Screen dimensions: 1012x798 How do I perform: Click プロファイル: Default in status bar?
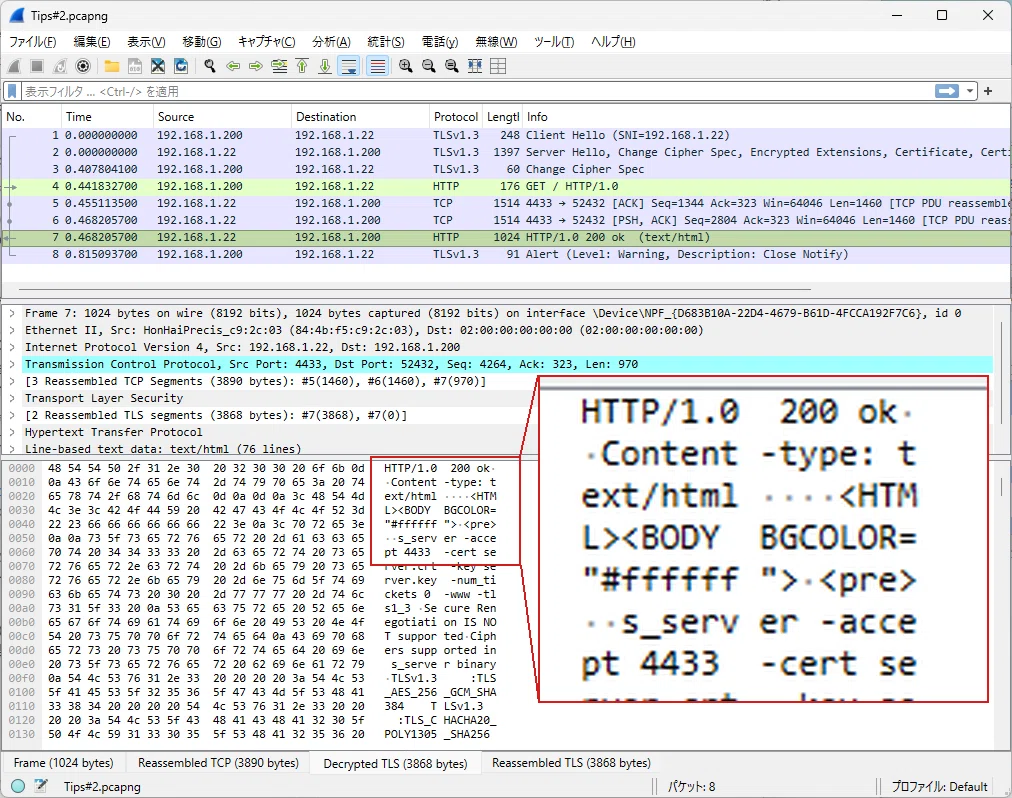[x=939, y=786]
